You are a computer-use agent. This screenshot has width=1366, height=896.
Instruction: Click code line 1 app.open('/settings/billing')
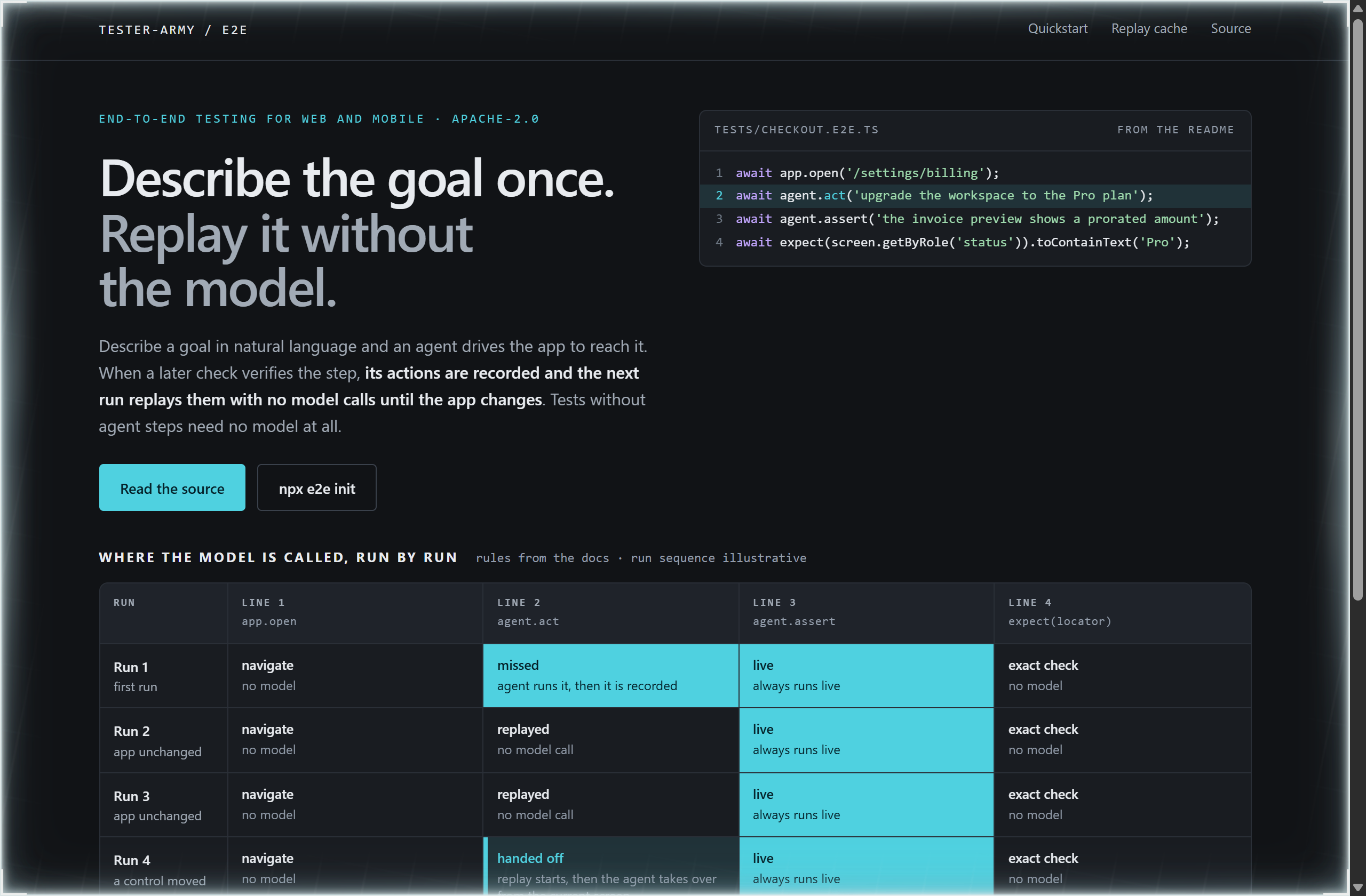974,173
